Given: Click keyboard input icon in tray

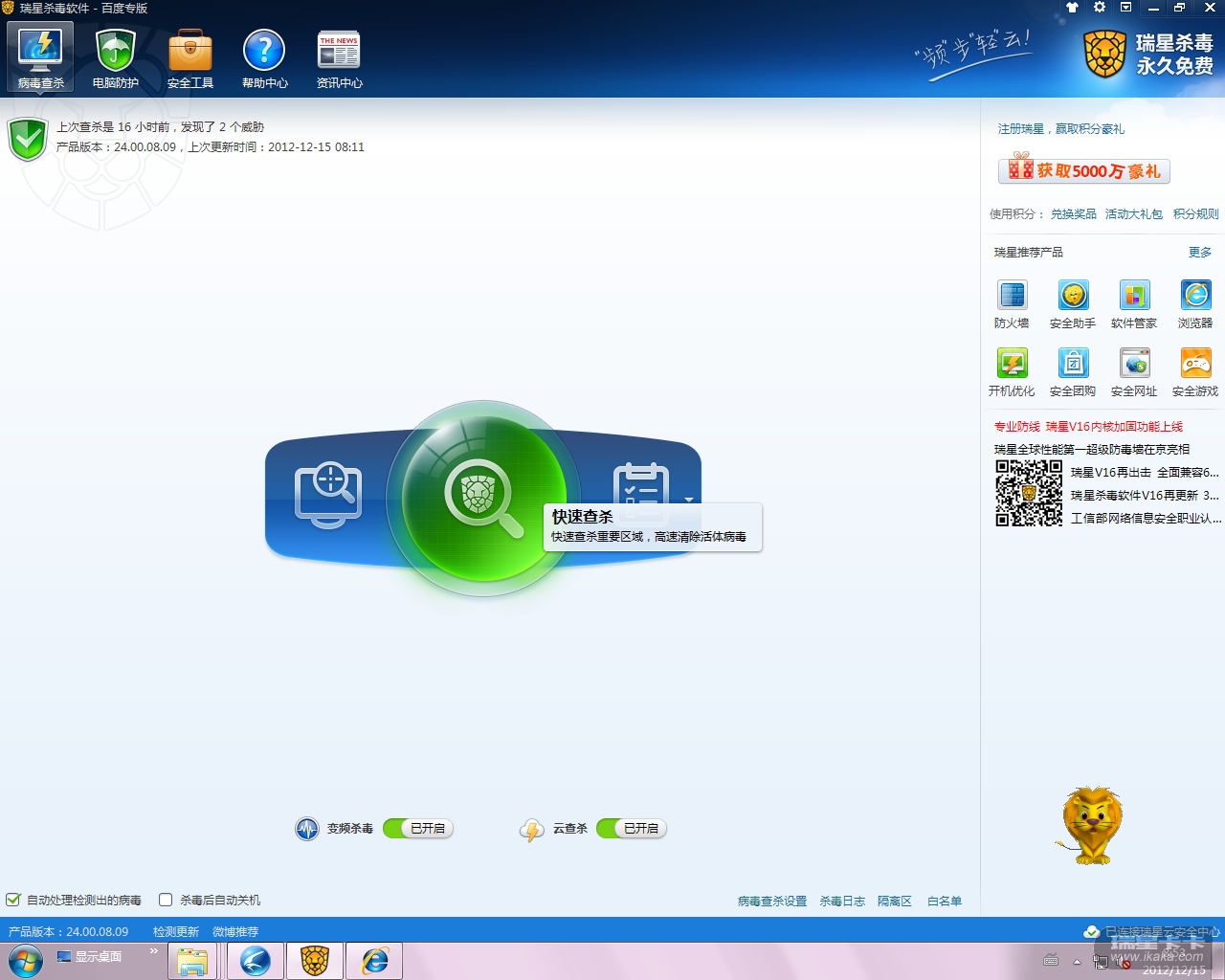Looking at the screenshot, I should pos(1051,960).
